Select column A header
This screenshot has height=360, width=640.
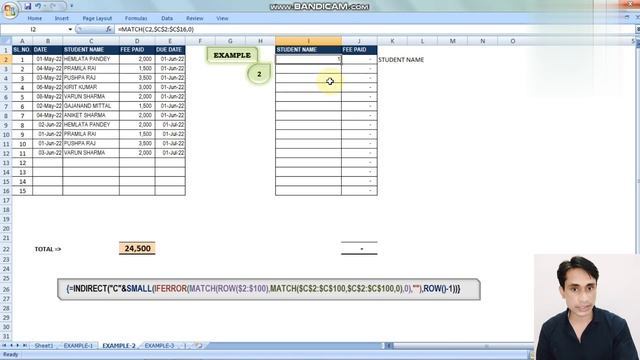(x=22, y=41)
